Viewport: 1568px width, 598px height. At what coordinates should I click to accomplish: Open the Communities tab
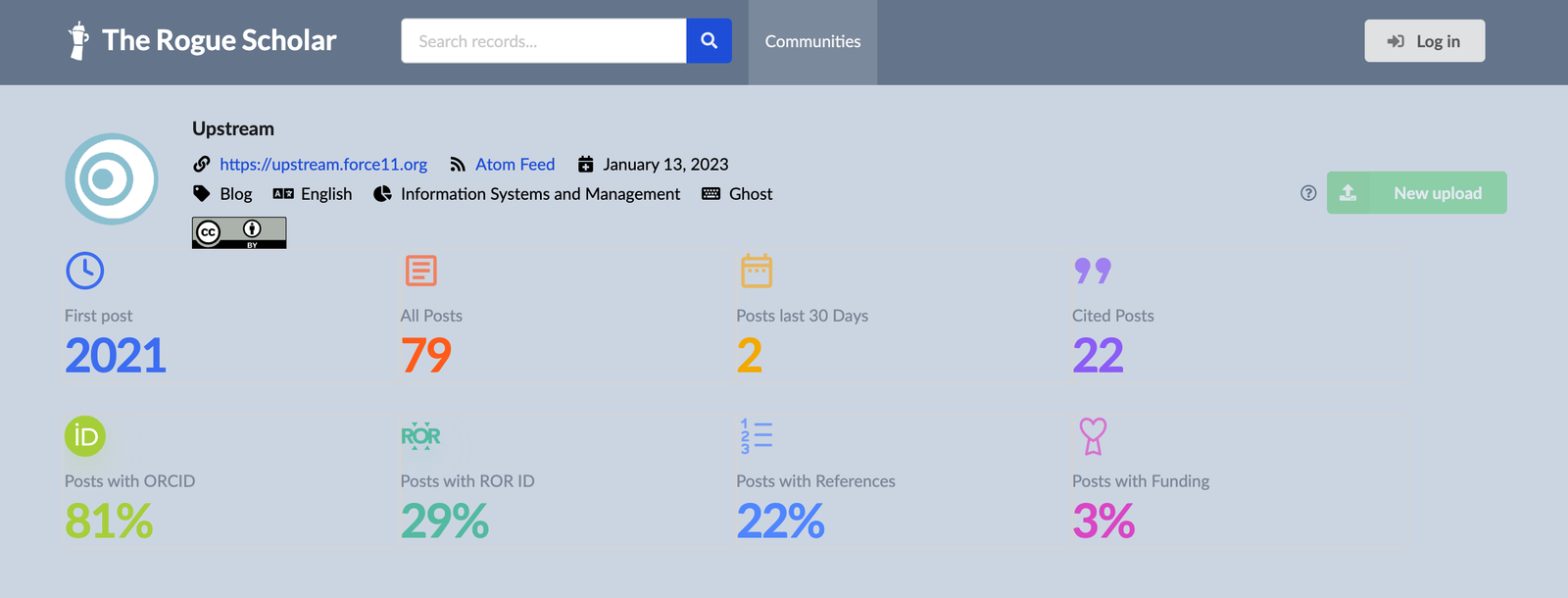pyautogui.click(x=812, y=41)
